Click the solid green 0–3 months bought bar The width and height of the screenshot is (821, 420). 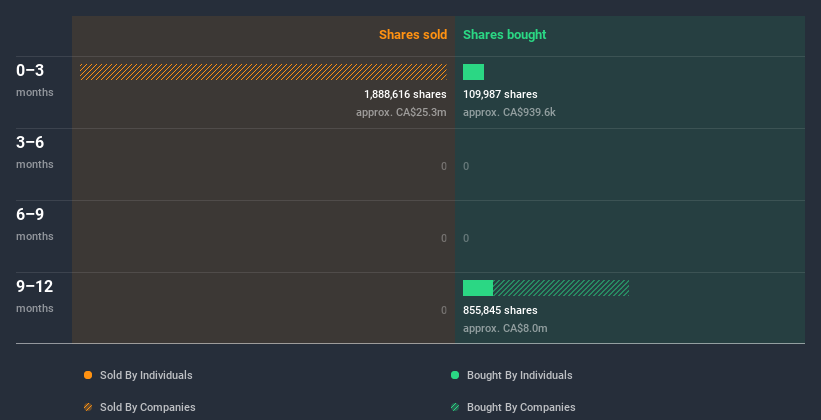click(473, 72)
